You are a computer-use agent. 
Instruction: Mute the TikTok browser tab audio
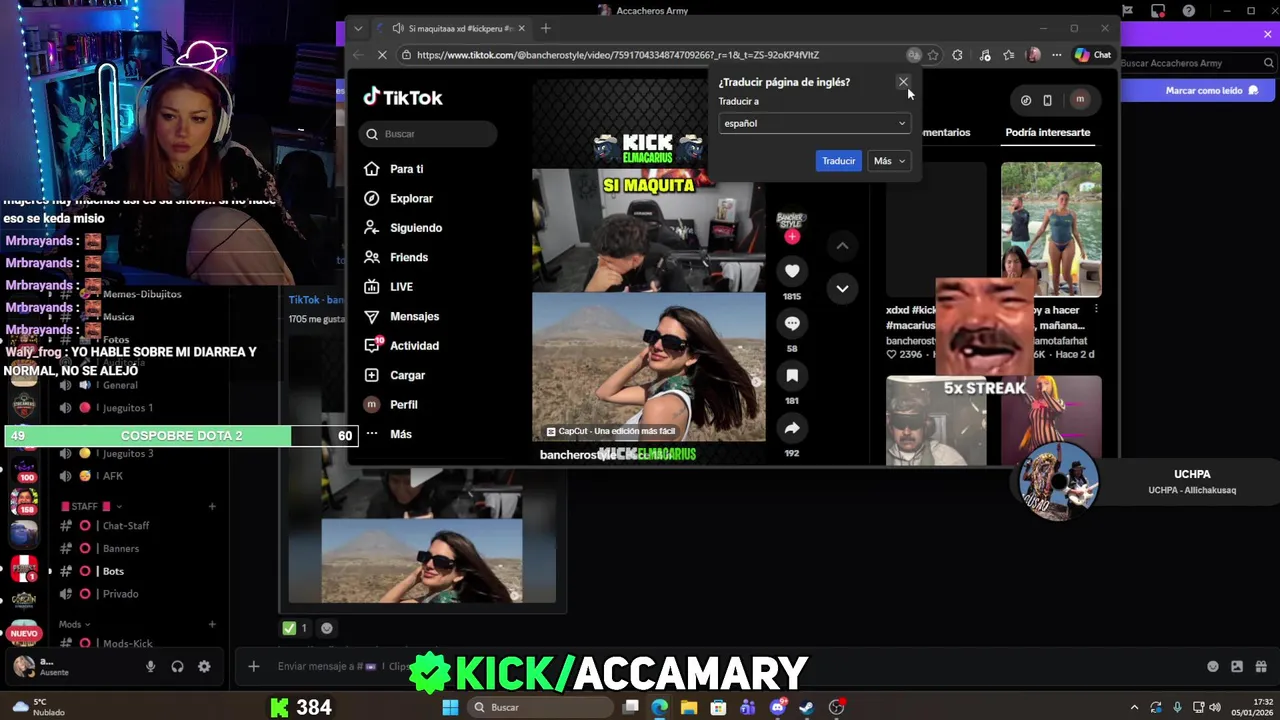(398, 28)
